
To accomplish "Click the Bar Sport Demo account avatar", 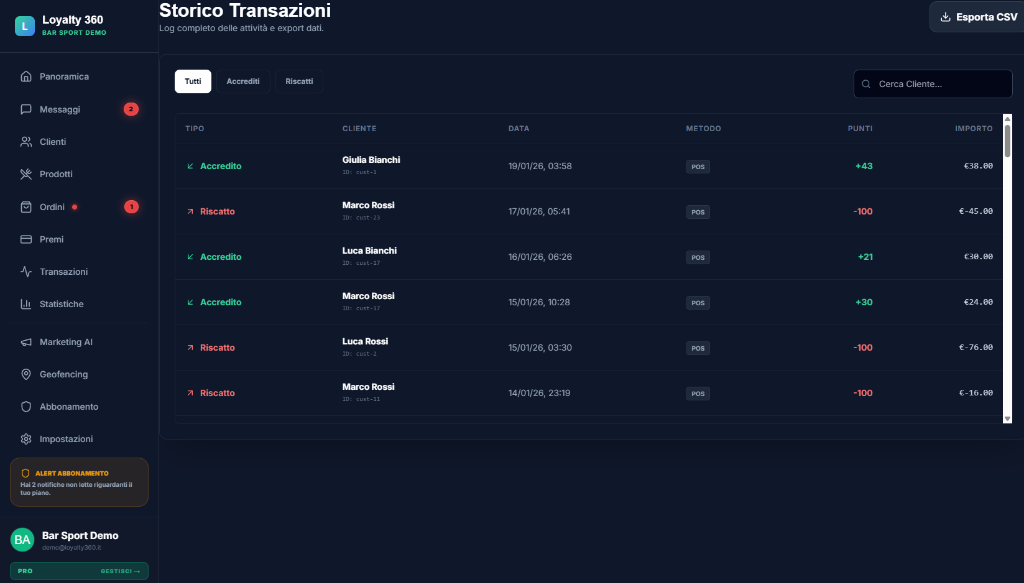I will (22, 540).
